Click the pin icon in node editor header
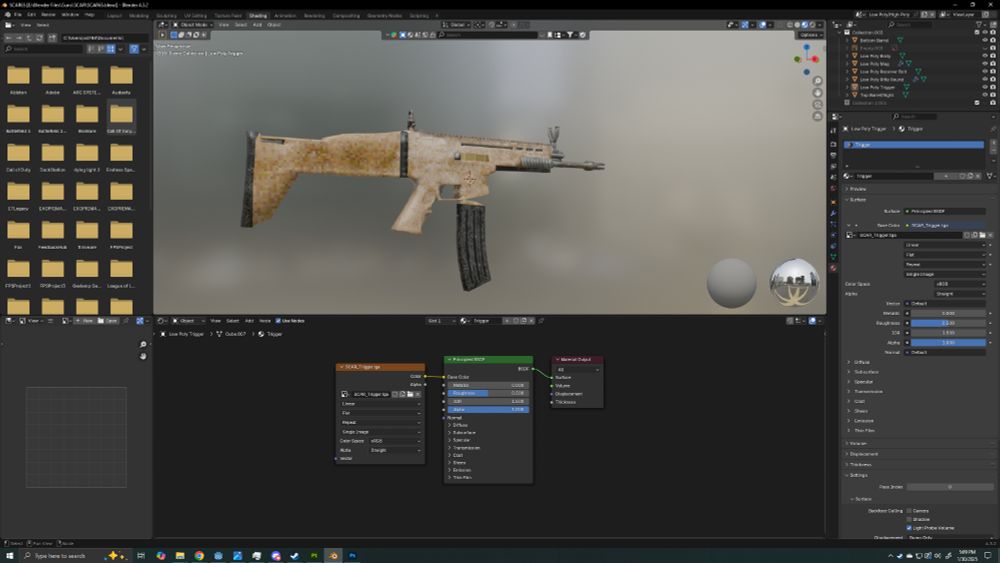1000x563 pixels. [541, 321]
